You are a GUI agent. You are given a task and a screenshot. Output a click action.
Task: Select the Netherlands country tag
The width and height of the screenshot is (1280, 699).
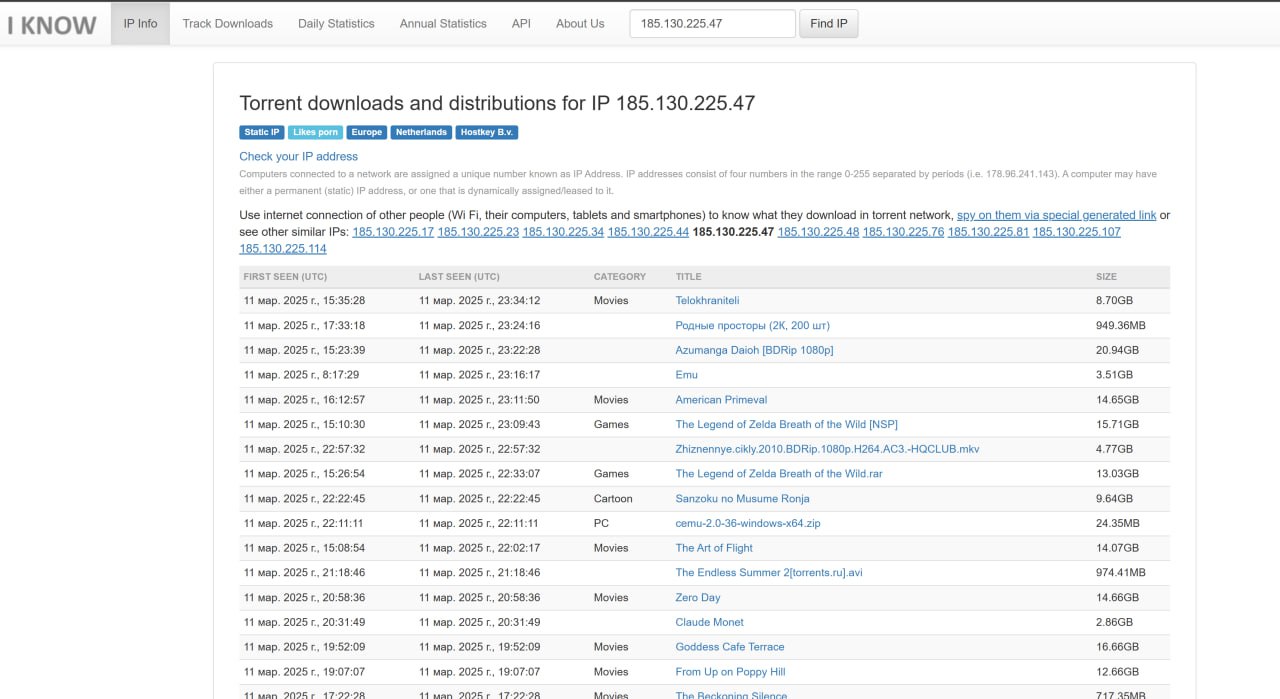[x=421, y=132]
